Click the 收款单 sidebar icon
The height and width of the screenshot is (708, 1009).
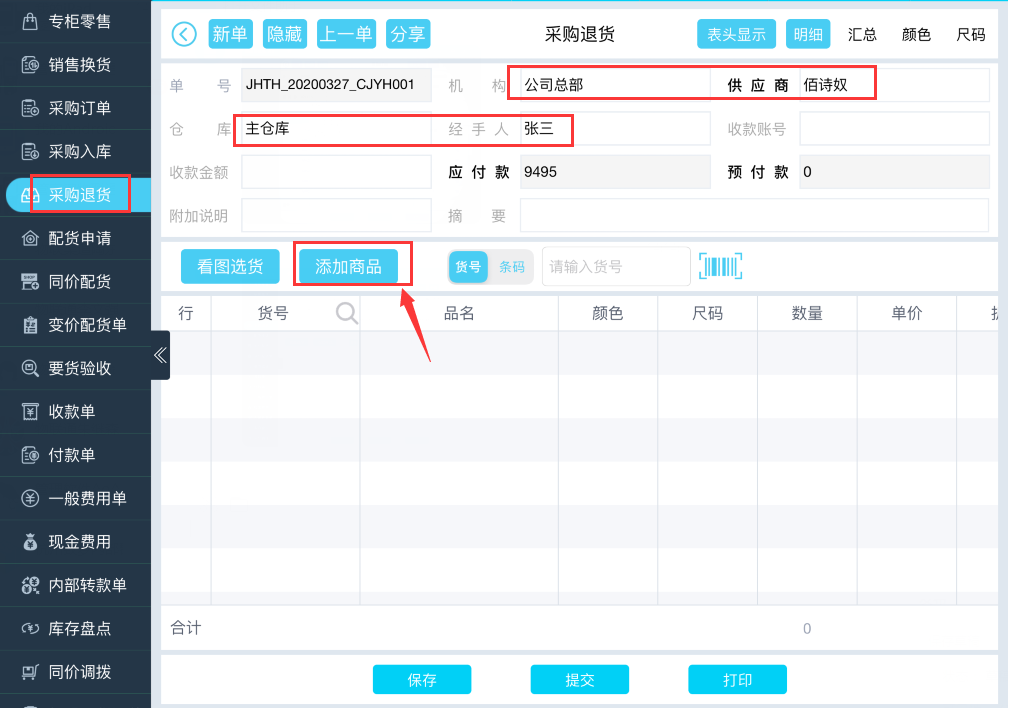pos(30,412)
